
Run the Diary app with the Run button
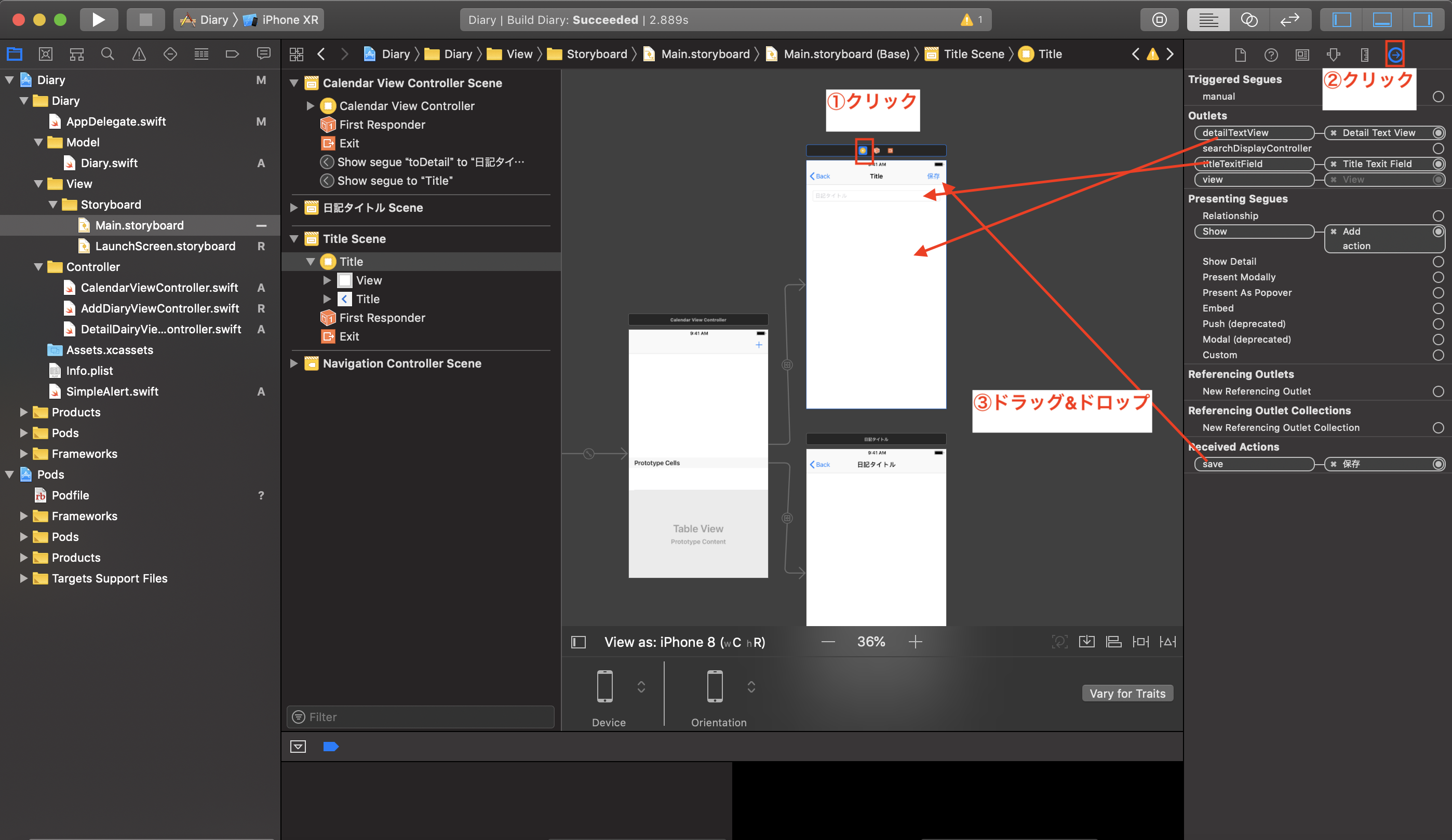click(x=99, y=19)
